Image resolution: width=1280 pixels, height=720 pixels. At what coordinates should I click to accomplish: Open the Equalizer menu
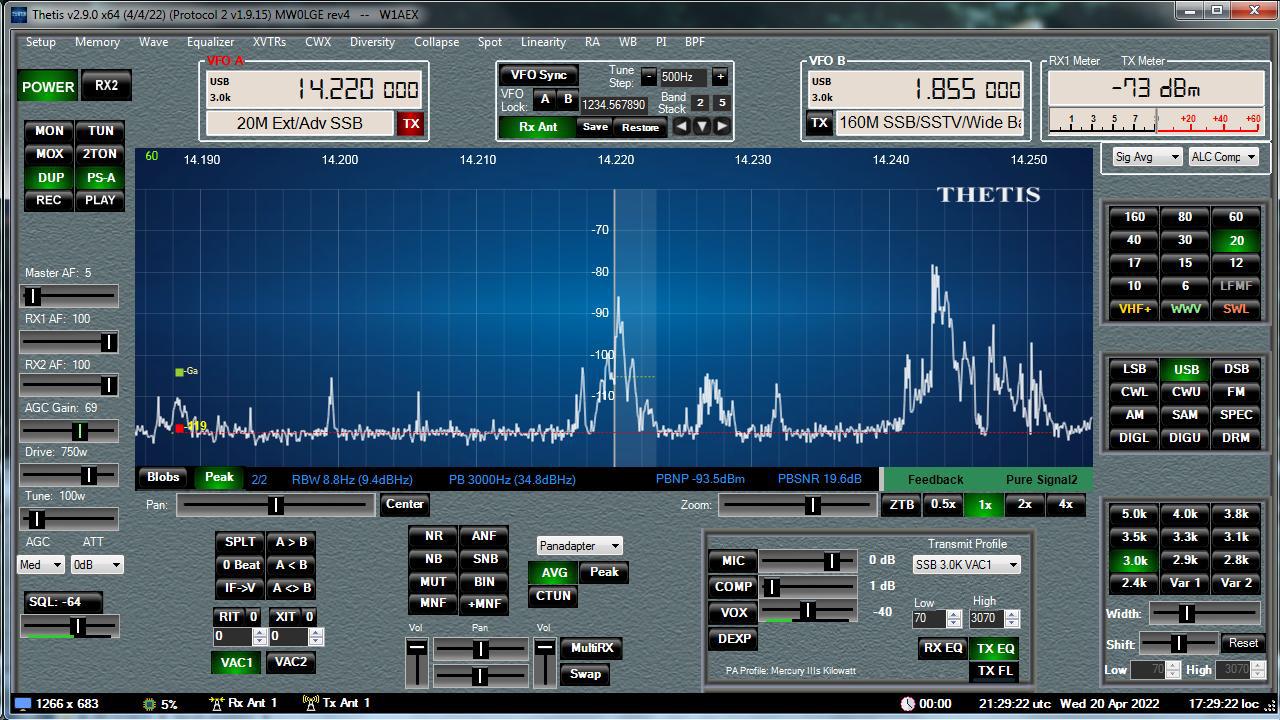[210, 42]
